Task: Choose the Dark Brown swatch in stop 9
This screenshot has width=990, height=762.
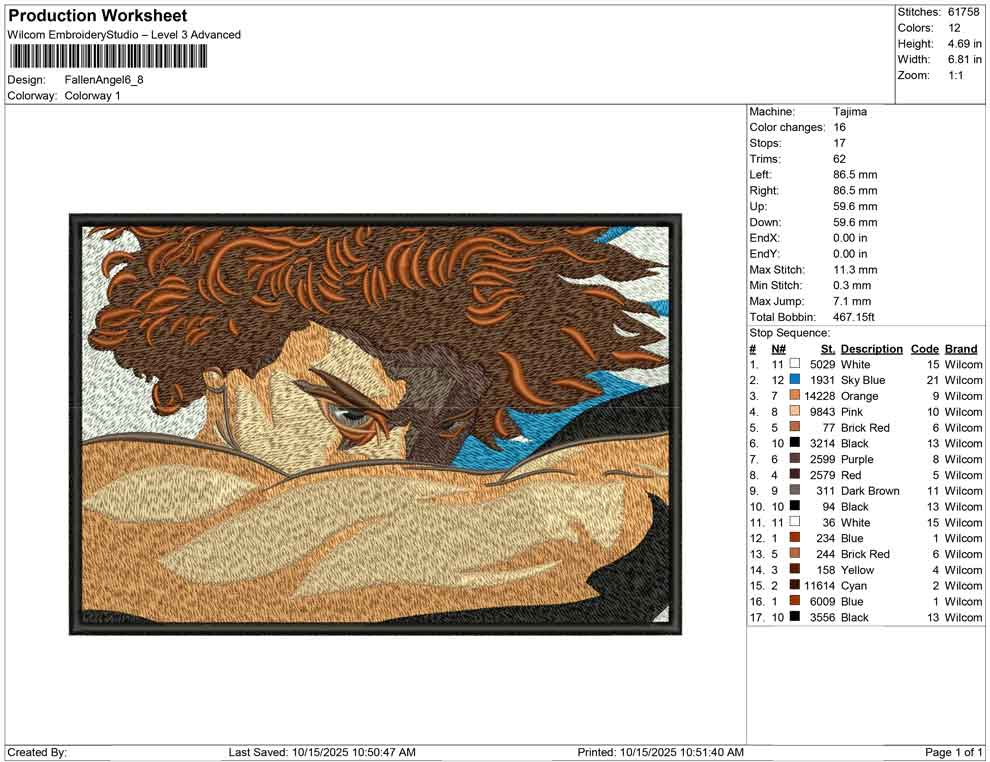Action: click(795, 491)
